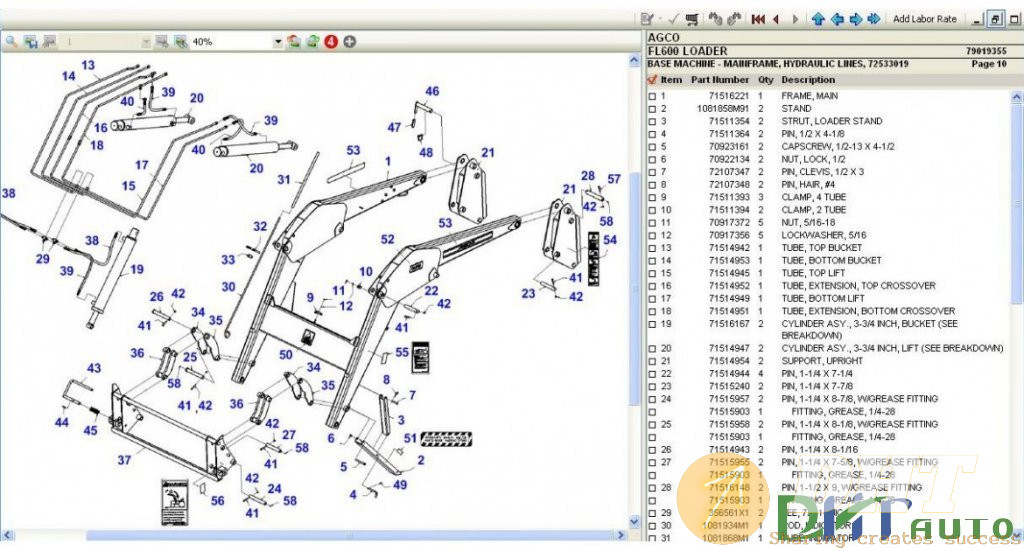The height and width of the screenshot is (551, 1024).
Task: Jump to first page using red rewind icon
Action: [x=758, y=19]
